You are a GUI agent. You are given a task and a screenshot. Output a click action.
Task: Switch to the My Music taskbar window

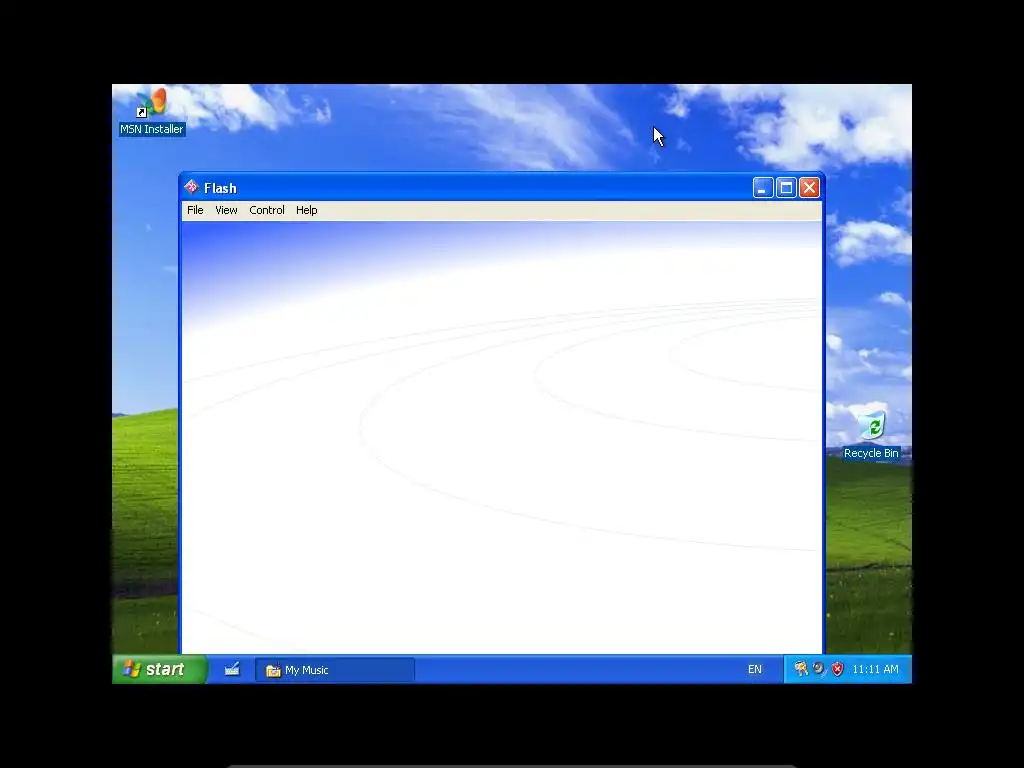click(334, 670)
